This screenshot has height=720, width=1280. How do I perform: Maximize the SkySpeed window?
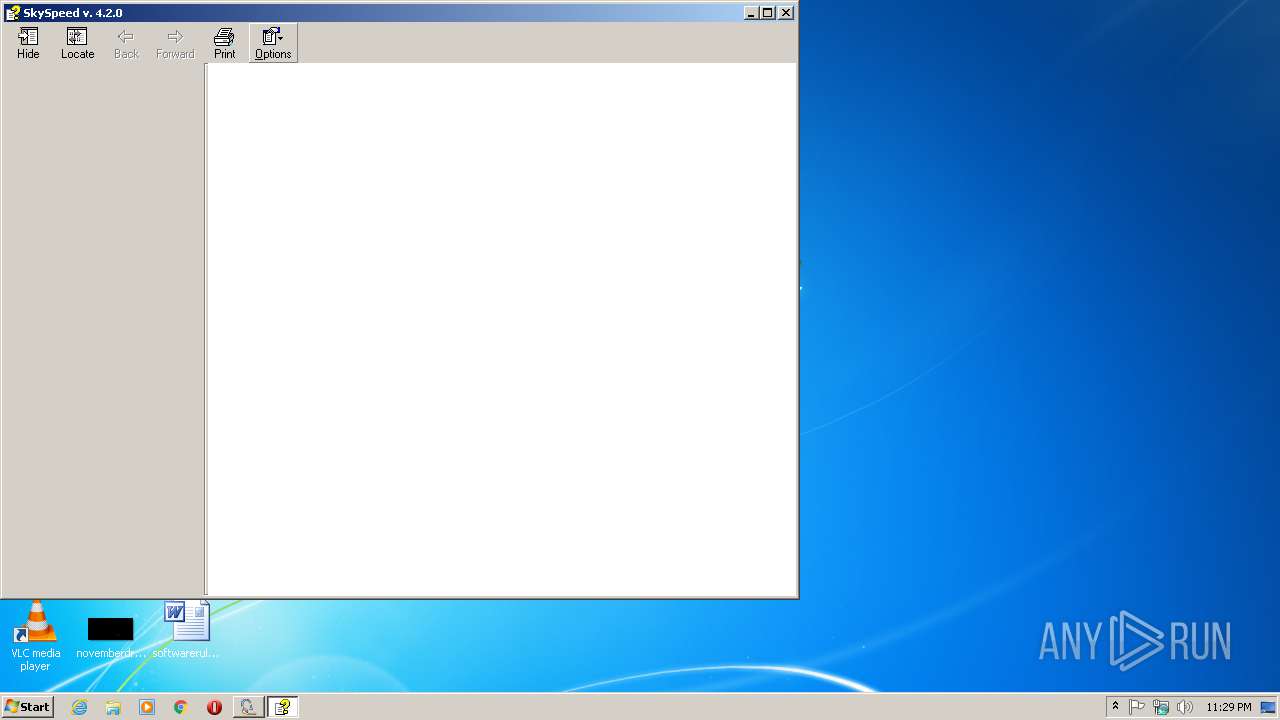tap(767, 13)
